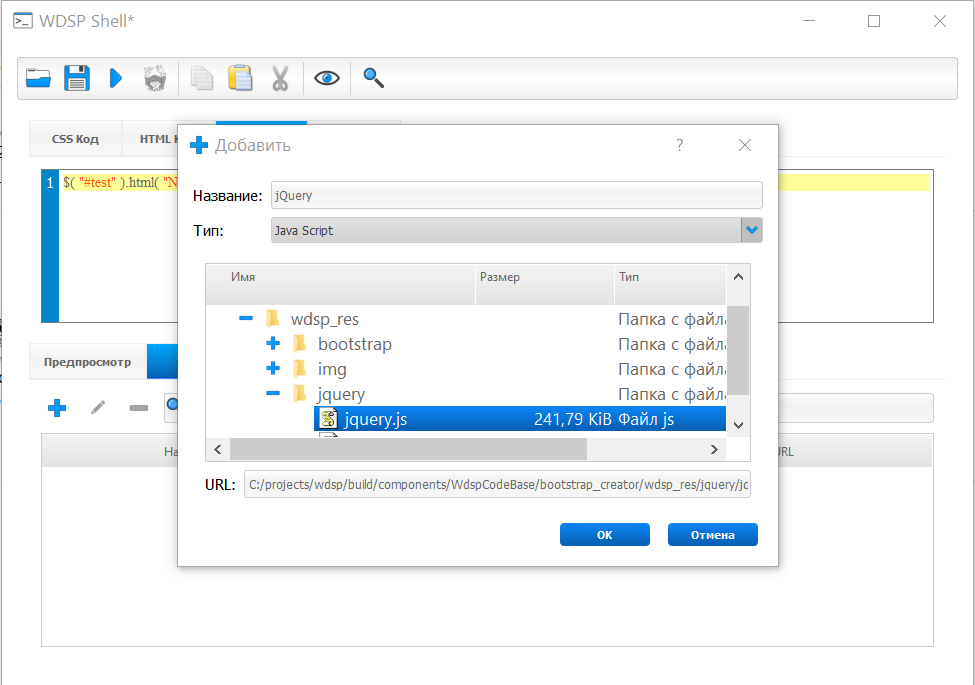Click the grayed masked-face toolbar icon
The width and height of the screenshot is (975, 685).
tap(155, 78)
